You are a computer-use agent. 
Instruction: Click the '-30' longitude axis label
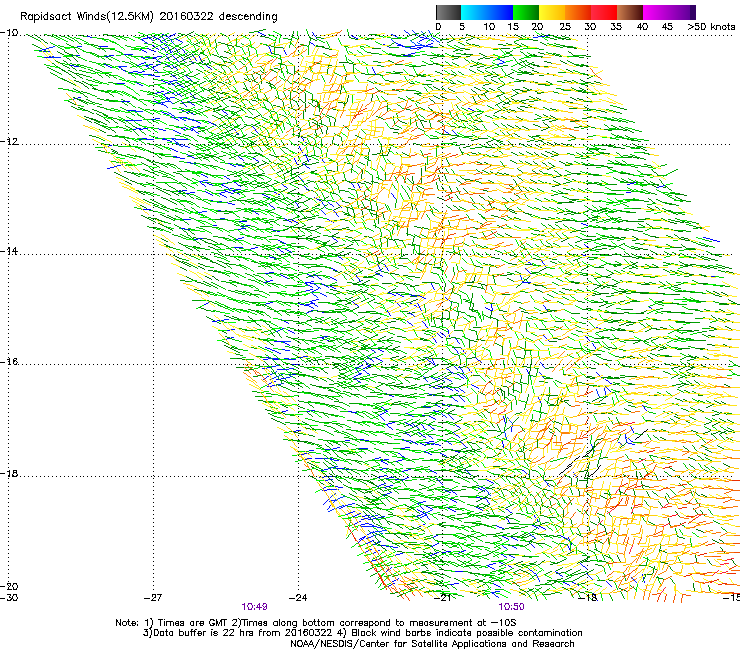tap(9, 598)
